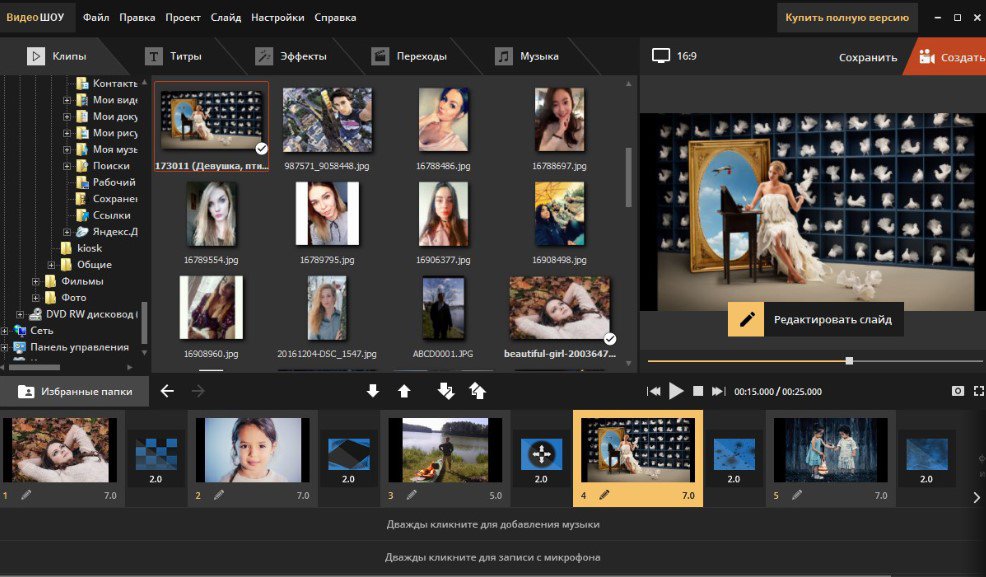Click the pencil icon on slide 3

(x=411, y=495)
